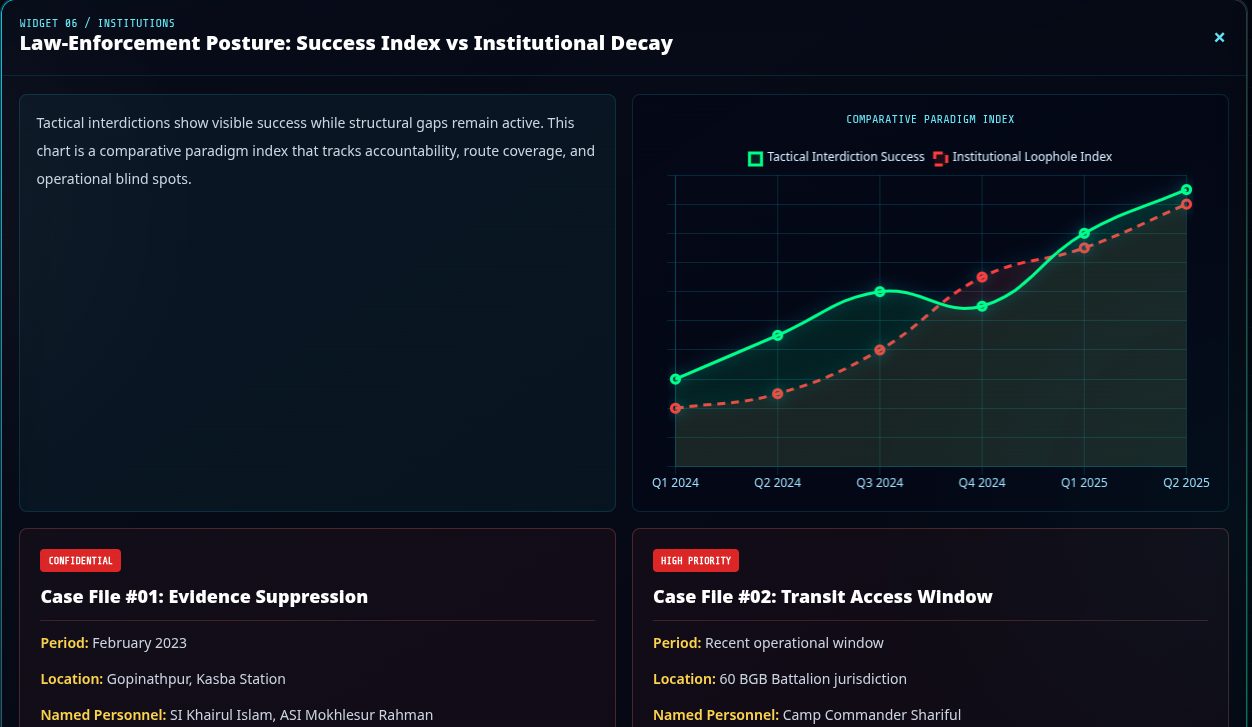Screen dimensions: 1252x727
Task: Click the HIGH PRIORITY badge on Case File #02
Action: [x=696, y=561]
